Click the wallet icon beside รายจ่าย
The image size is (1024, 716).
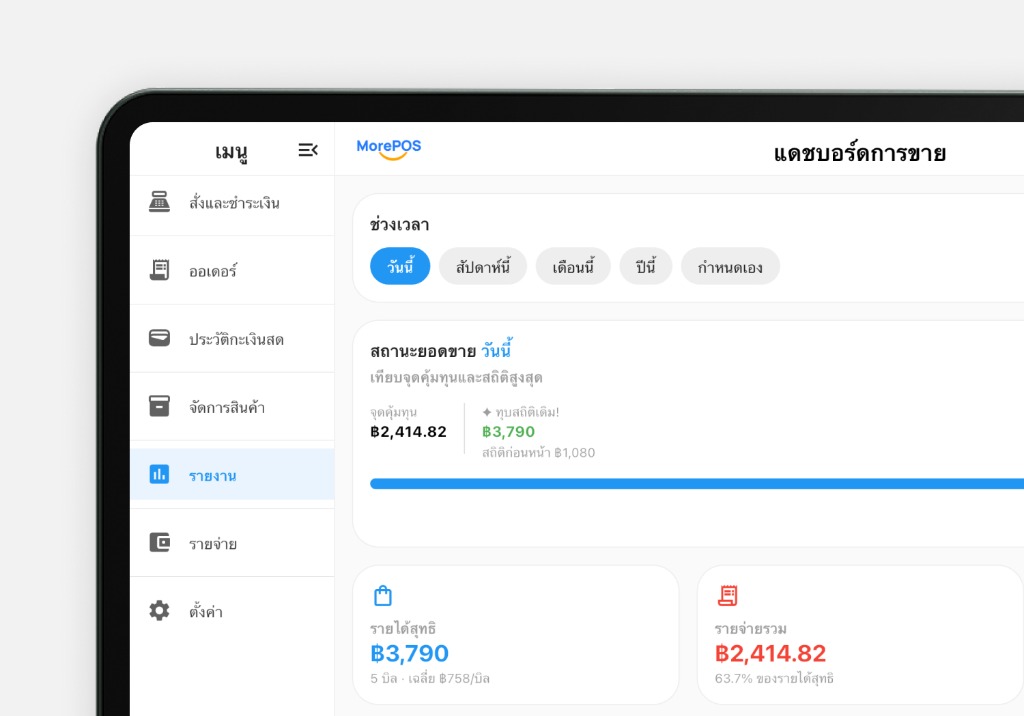(x=159, y=542)
